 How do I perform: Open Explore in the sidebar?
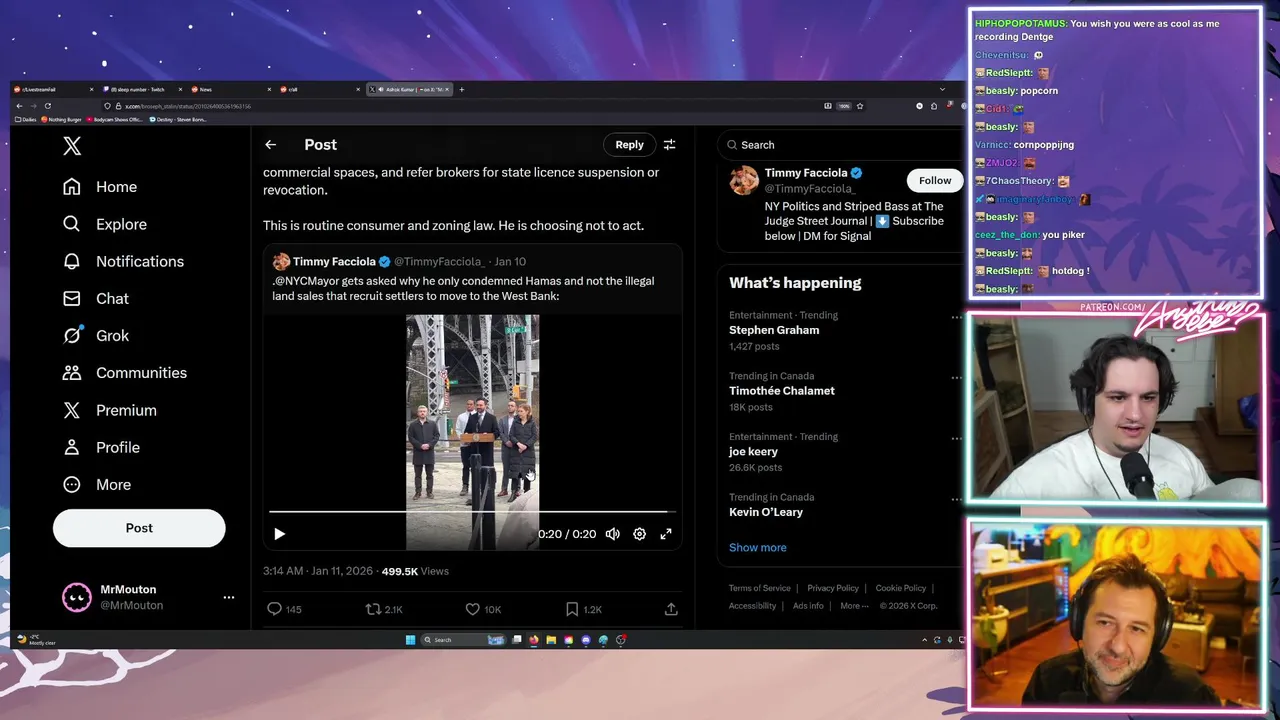point(105,224)
